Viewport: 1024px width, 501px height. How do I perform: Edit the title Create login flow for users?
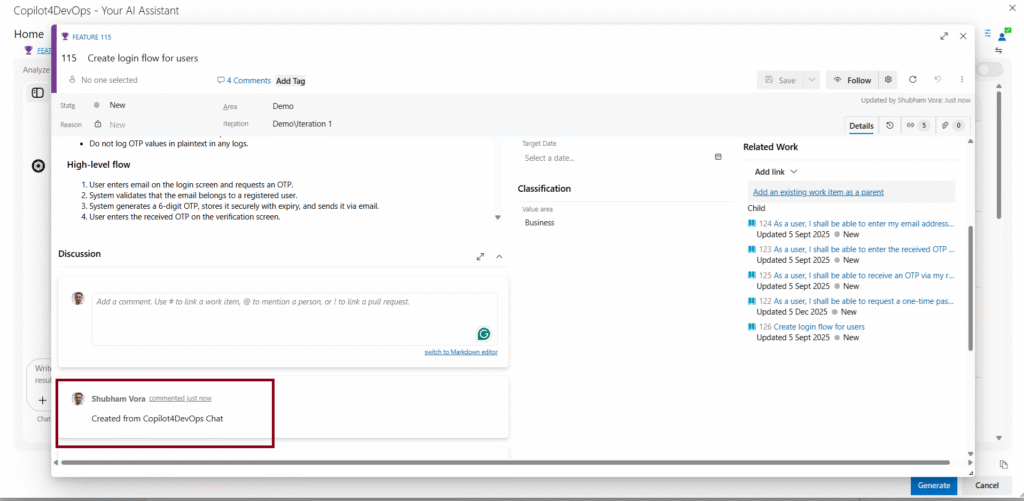[142, 58]
